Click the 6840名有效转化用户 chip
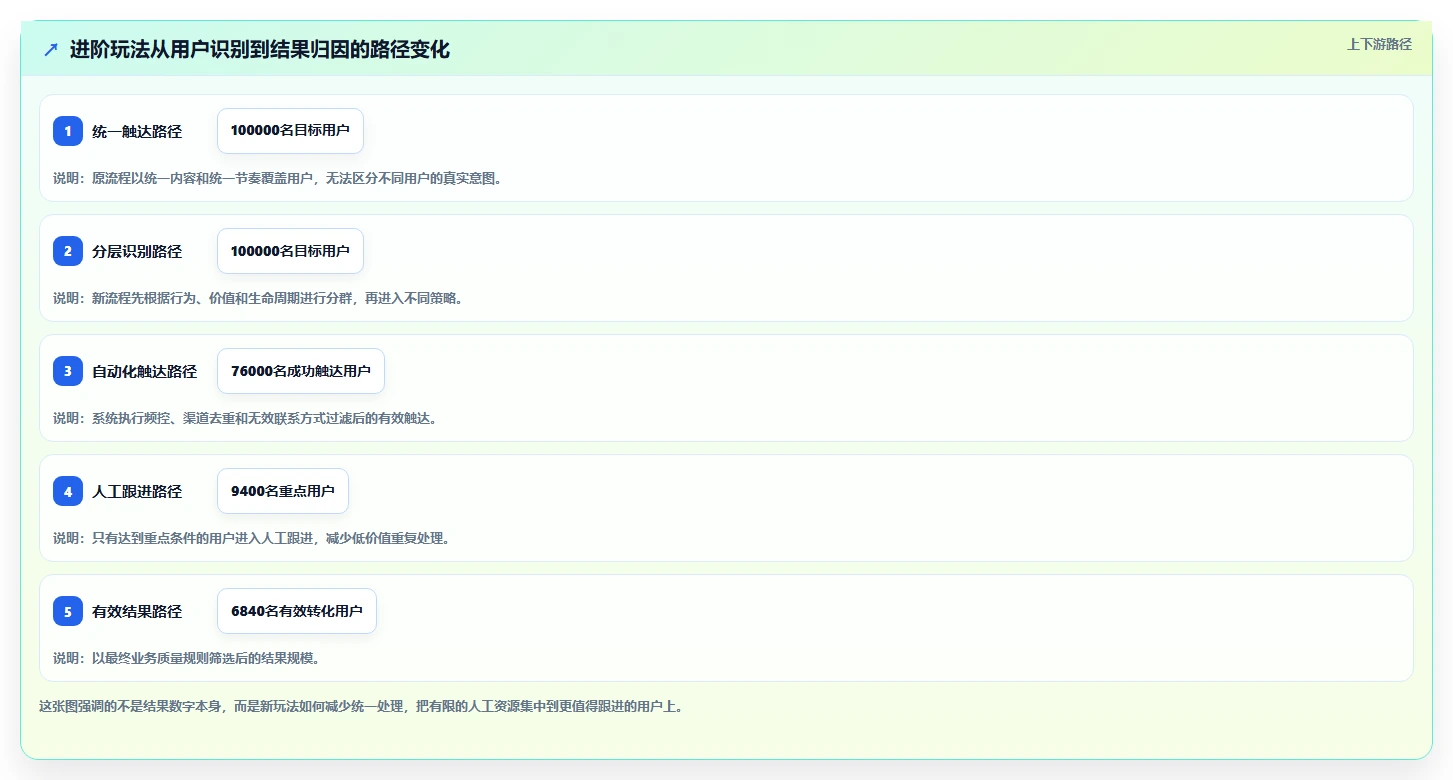 pos(297,611)
